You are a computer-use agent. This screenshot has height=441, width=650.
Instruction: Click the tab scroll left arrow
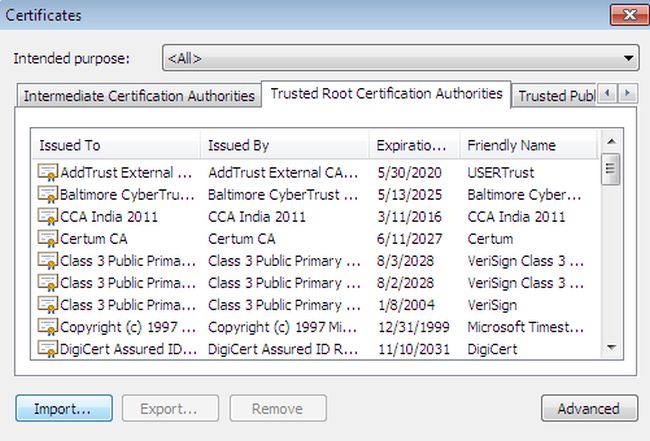(x=607, y=93)
